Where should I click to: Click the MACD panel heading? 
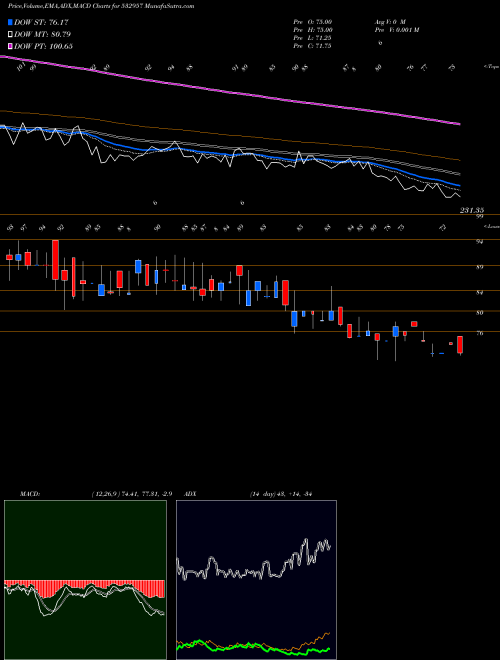[29, 494]
